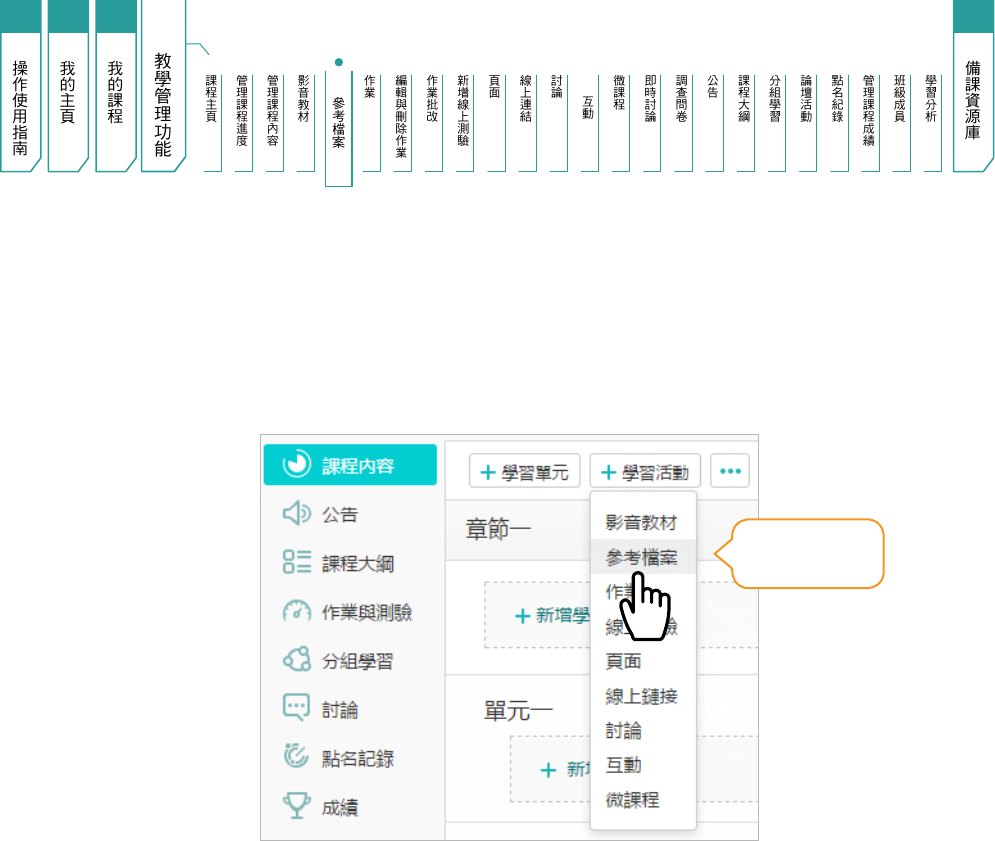Screen dimensions: 995x841
Task: Select the 影音教材 sub-tab
Action: click(x=305, y=123)
